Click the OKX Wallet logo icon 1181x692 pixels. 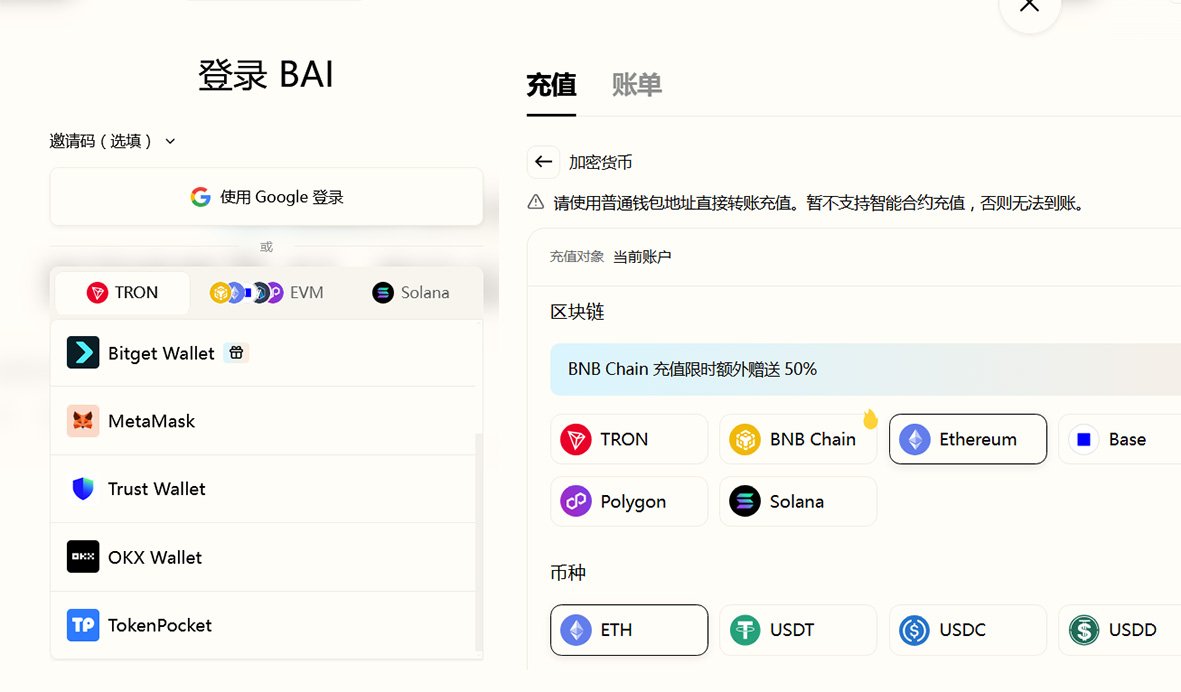pyautogui.click(x=83, y=557)
